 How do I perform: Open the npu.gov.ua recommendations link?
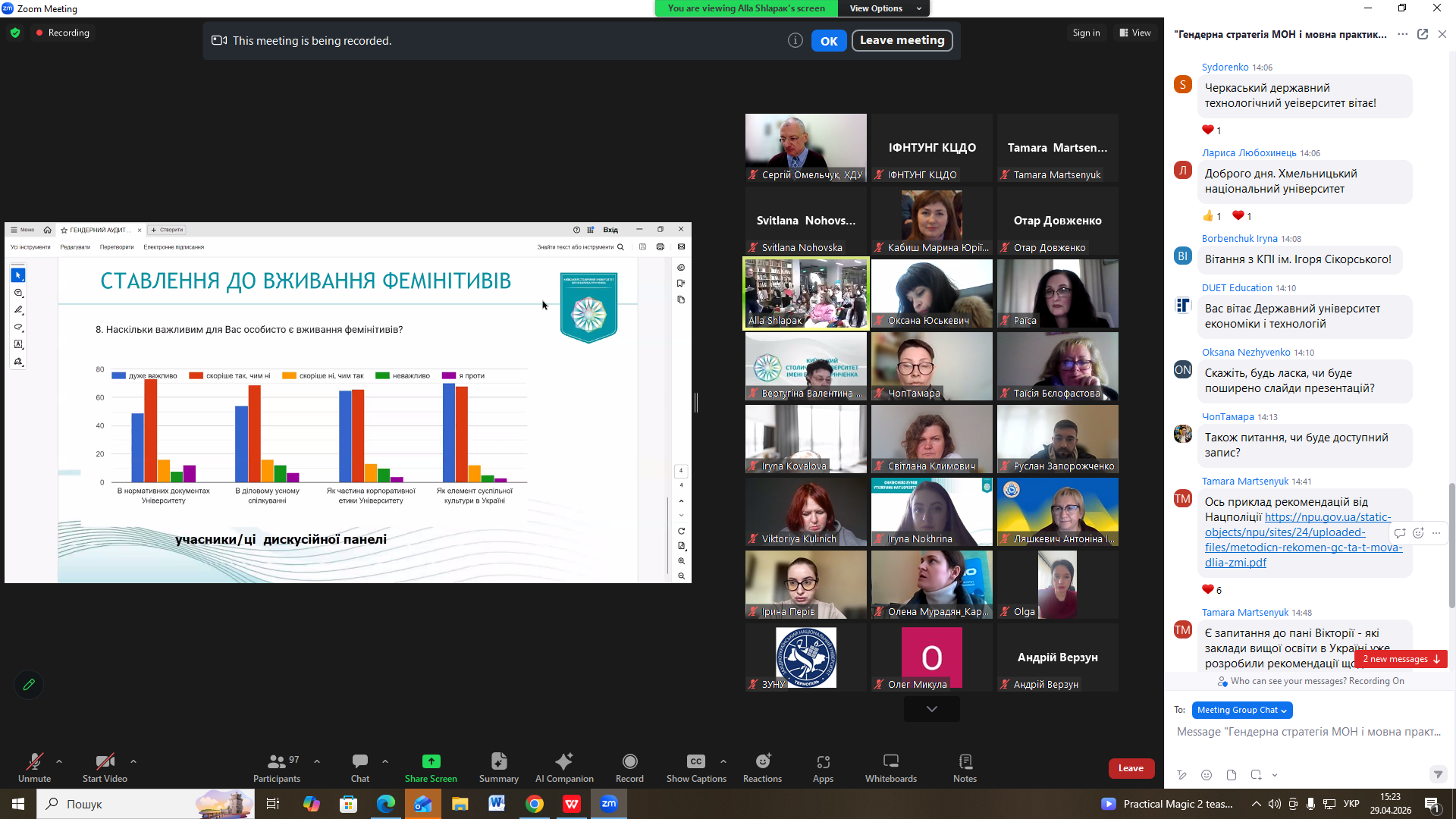[1304, 540]
